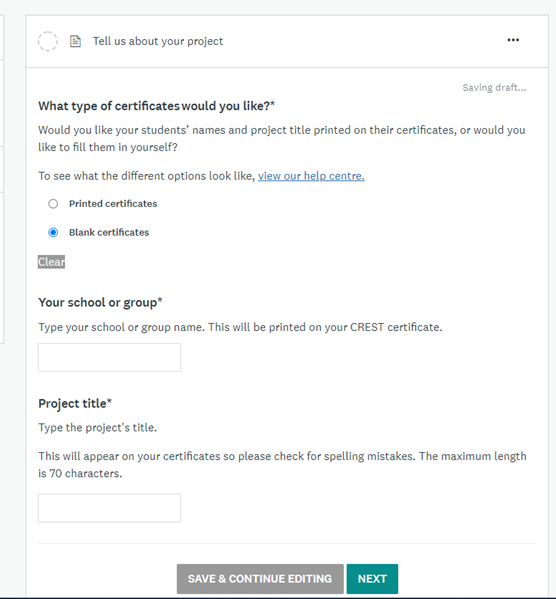Click the Your school or group label
This screenshot has height=599, width=556.
100,303
